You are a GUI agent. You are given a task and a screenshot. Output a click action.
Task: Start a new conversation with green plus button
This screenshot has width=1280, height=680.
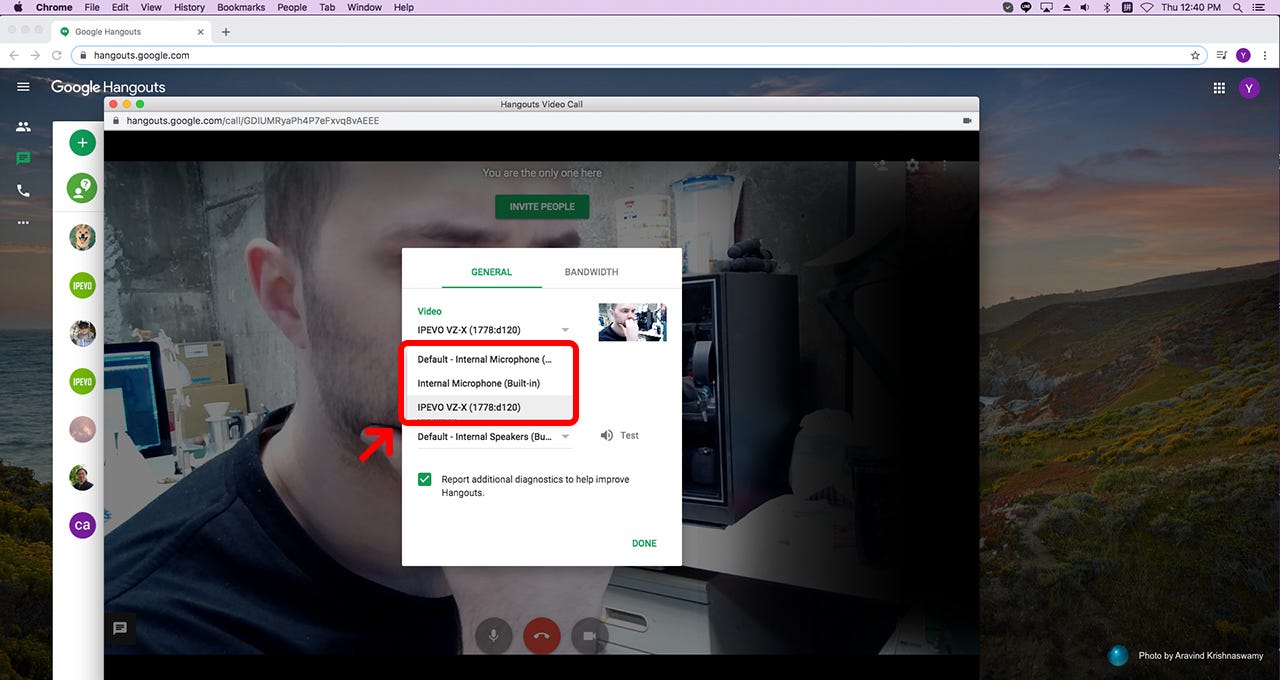[x=82, y=143]
